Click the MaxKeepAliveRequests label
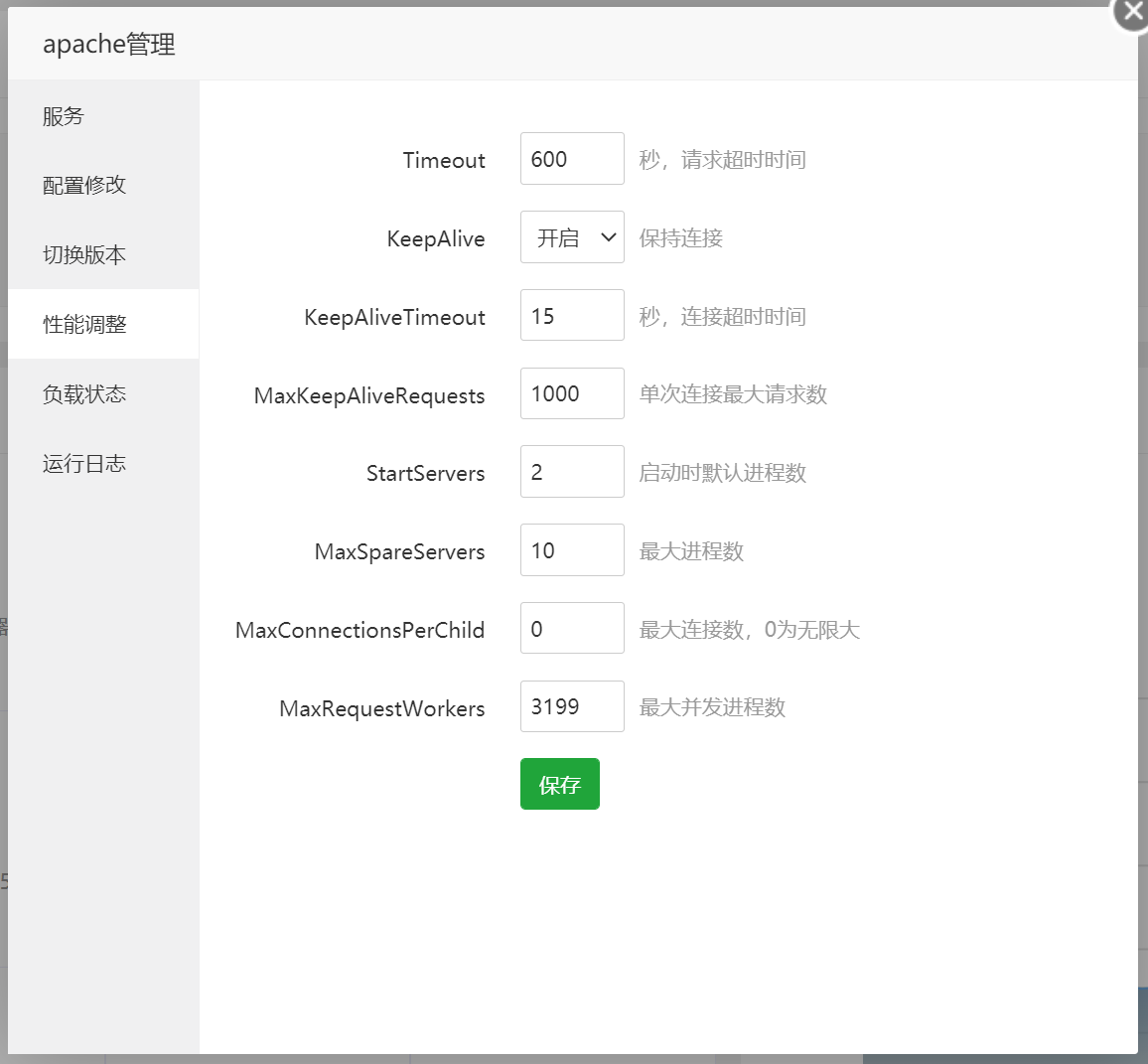 pos(369,395)
